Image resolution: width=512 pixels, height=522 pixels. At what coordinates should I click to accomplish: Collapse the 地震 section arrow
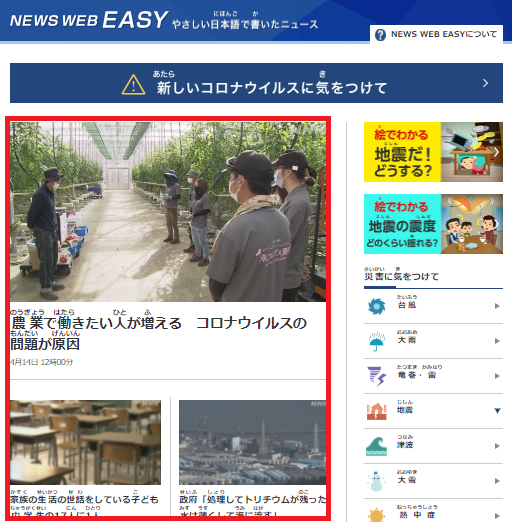497,411
